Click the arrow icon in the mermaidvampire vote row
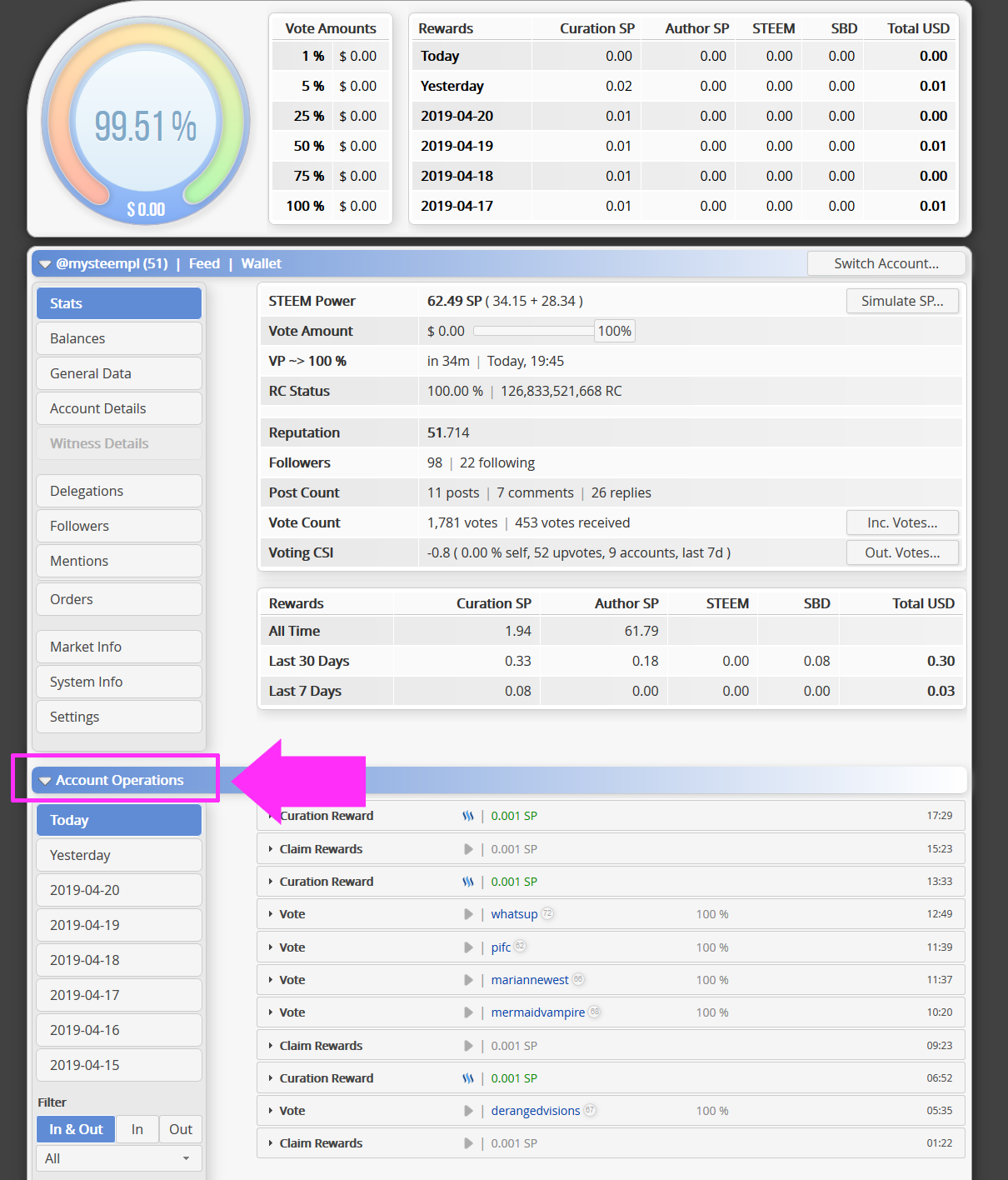Viewport: 1008px width, 1180px height. (468, 1012)
